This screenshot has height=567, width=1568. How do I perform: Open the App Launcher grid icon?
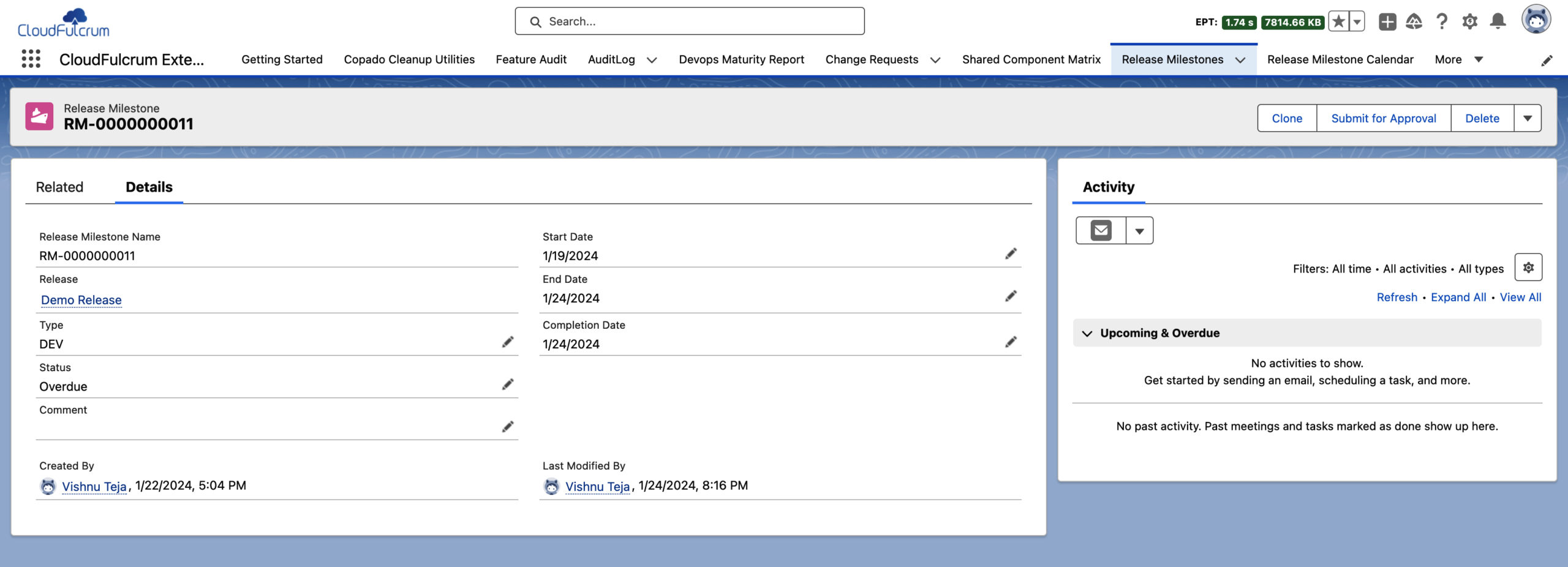31,59
